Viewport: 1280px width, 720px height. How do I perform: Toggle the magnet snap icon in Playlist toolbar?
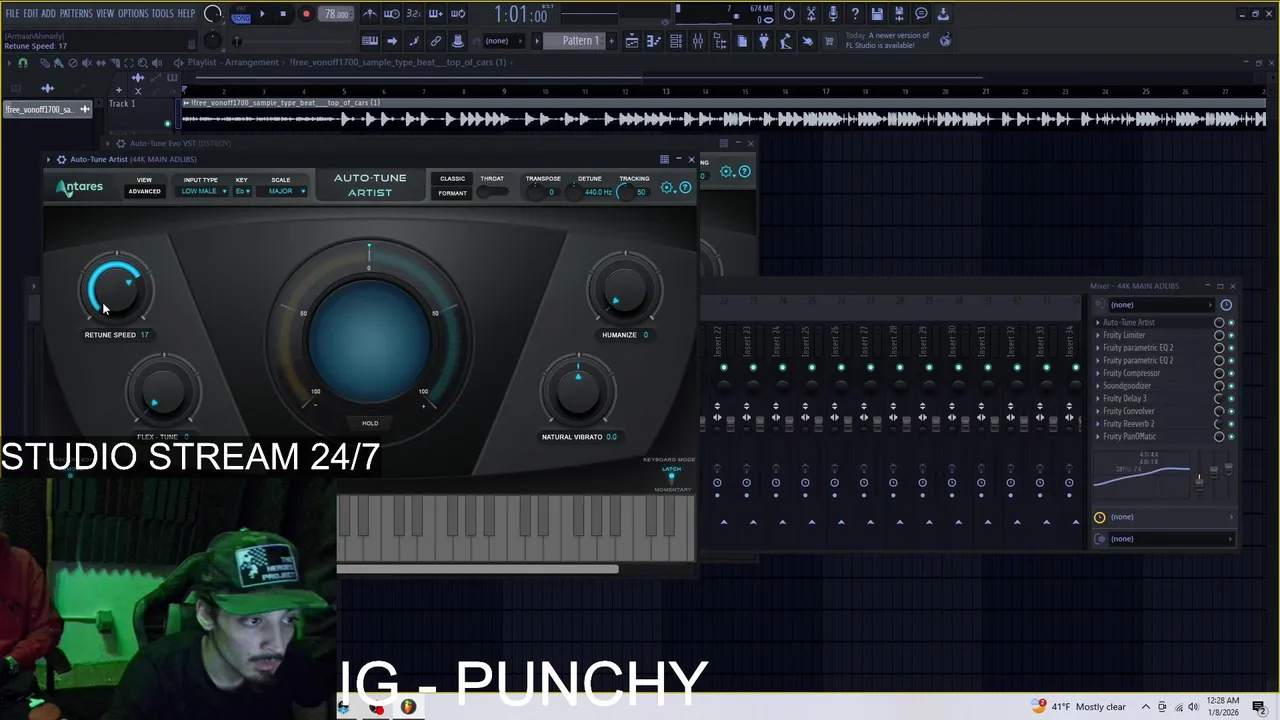tap(23, 63)
